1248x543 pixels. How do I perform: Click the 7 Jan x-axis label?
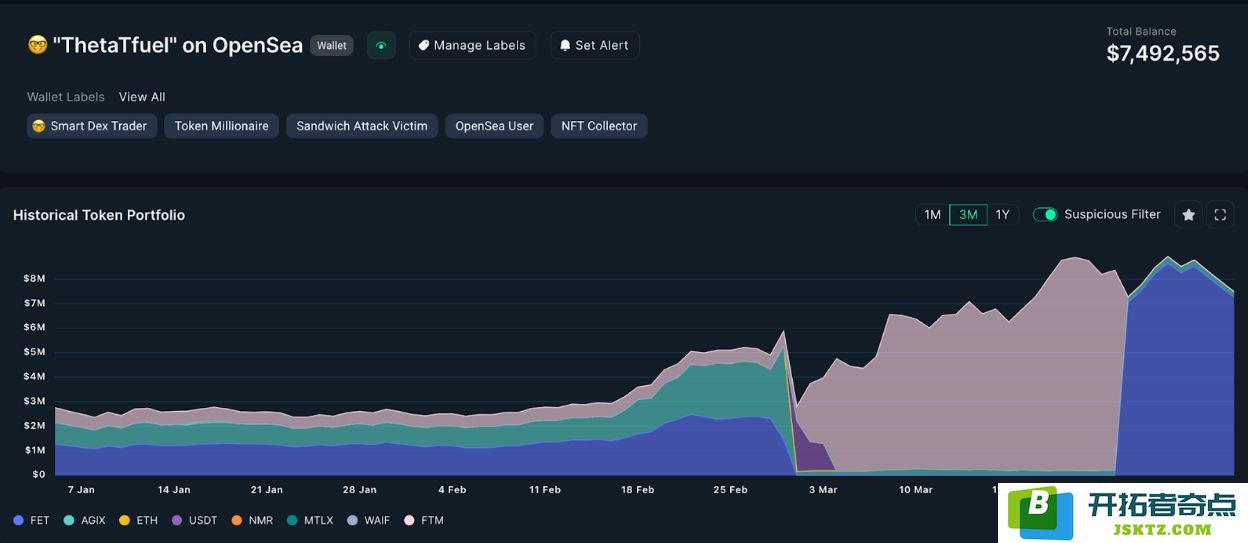tap(81, 490)
